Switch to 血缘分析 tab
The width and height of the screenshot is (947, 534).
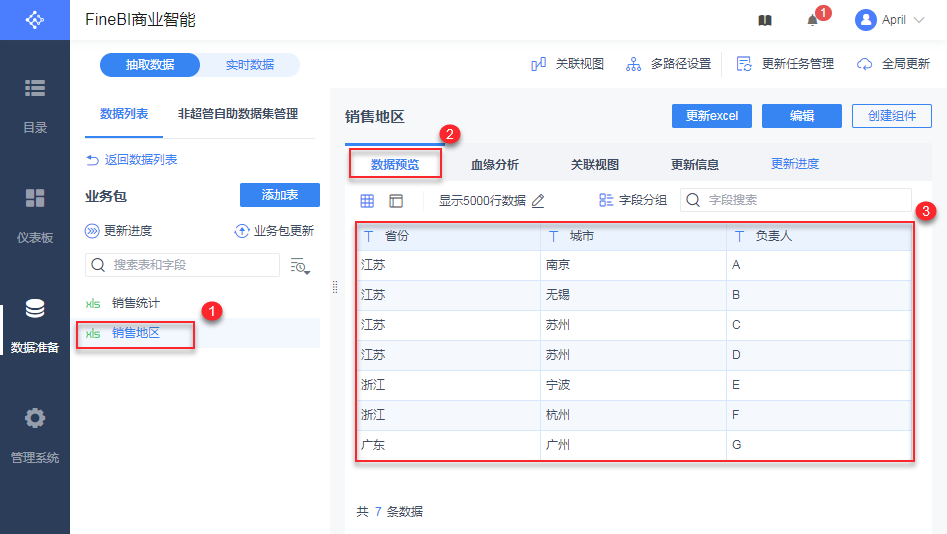pyautogui.click(x=495, y=164)
